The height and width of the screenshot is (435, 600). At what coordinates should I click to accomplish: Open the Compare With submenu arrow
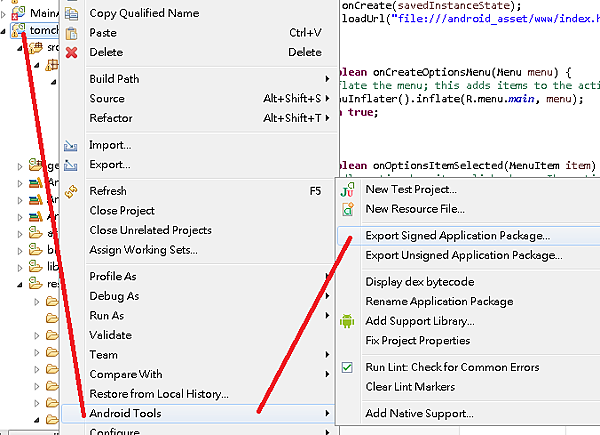coord(327,374)
